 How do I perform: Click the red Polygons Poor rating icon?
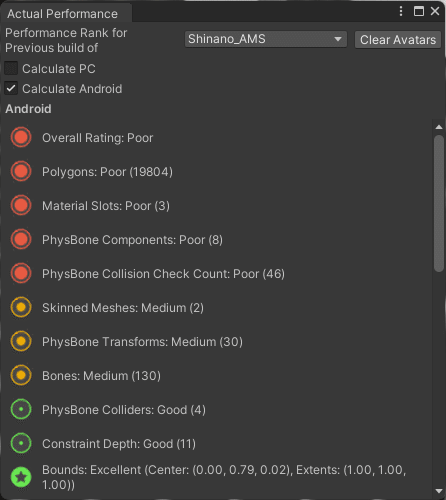(21, 171)
